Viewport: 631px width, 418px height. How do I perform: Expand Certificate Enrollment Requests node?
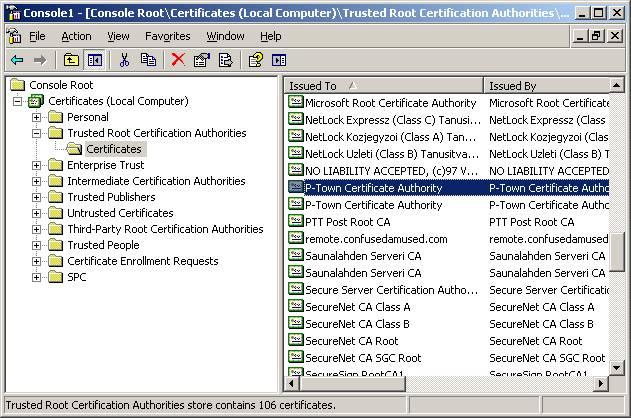36,262
